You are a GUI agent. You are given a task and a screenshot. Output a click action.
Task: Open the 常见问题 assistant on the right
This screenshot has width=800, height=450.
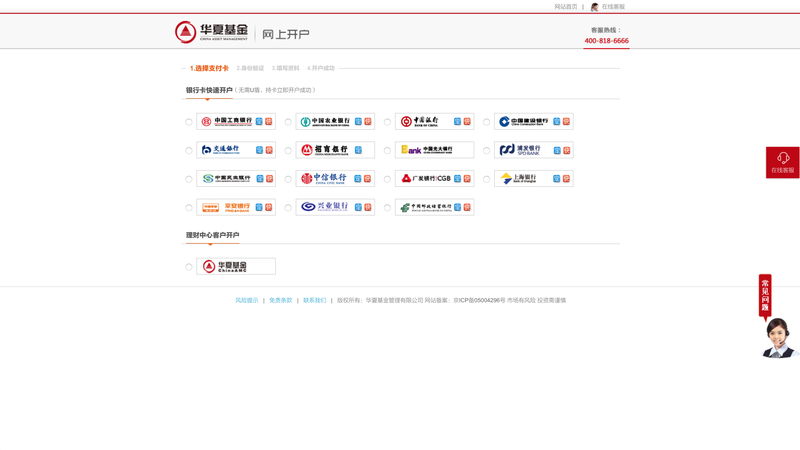pos(778,316)
